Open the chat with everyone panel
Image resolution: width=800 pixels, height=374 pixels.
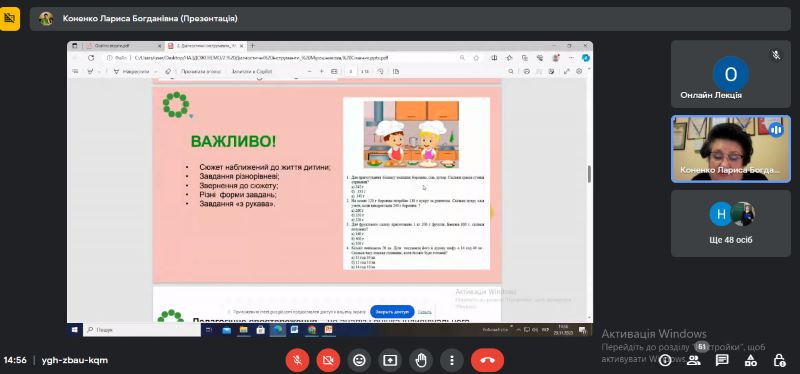722,361
